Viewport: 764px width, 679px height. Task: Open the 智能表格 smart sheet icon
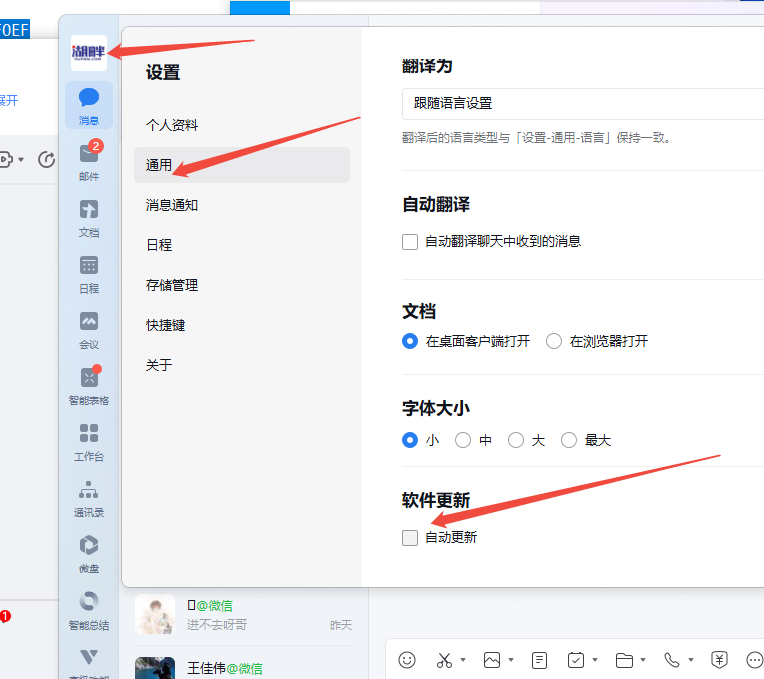pos(89,385)
